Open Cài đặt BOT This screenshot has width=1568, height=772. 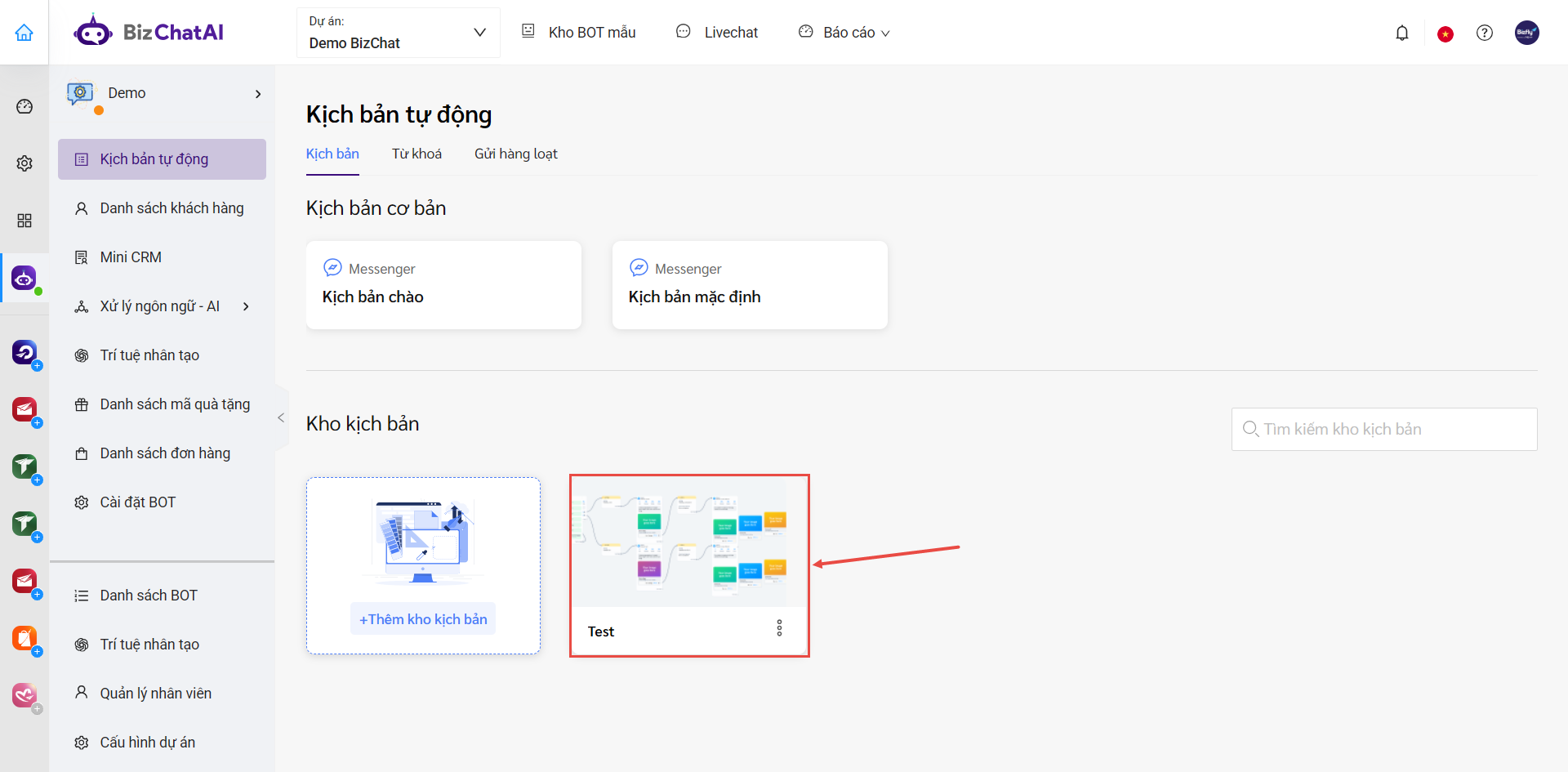162,502
